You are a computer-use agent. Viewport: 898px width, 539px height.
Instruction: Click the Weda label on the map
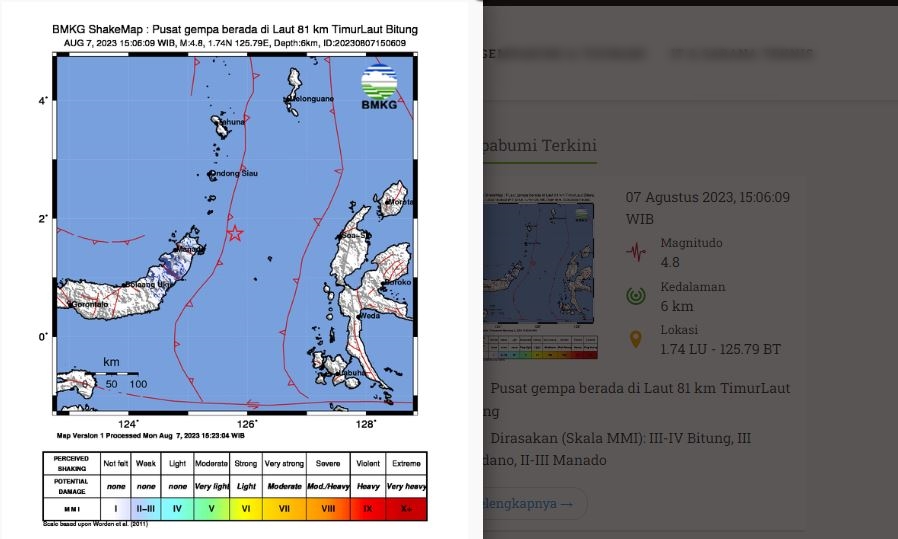tap(370, 316)
